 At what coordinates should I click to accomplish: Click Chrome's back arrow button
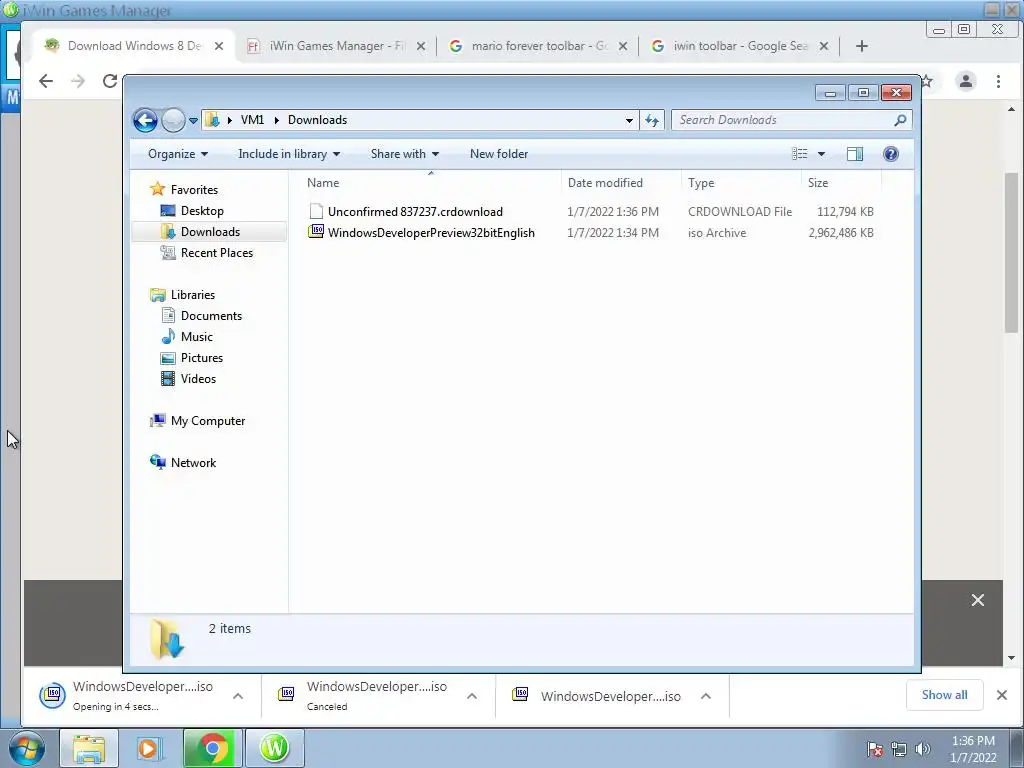(x=46, y=81)
